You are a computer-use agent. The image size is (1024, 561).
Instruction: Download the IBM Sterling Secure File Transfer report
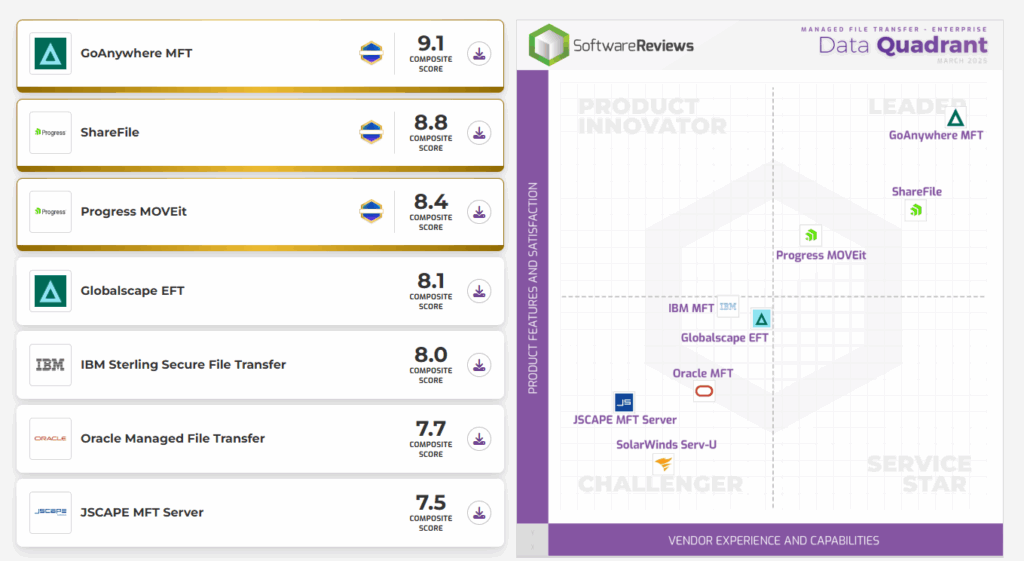click(479, 365)
